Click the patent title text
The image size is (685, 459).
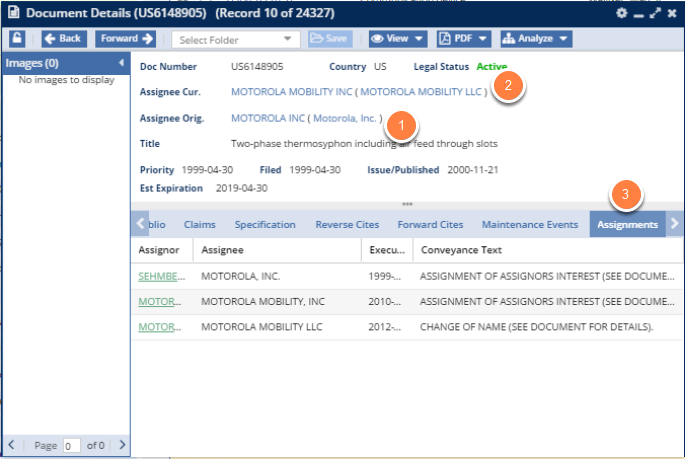point(364,144)
